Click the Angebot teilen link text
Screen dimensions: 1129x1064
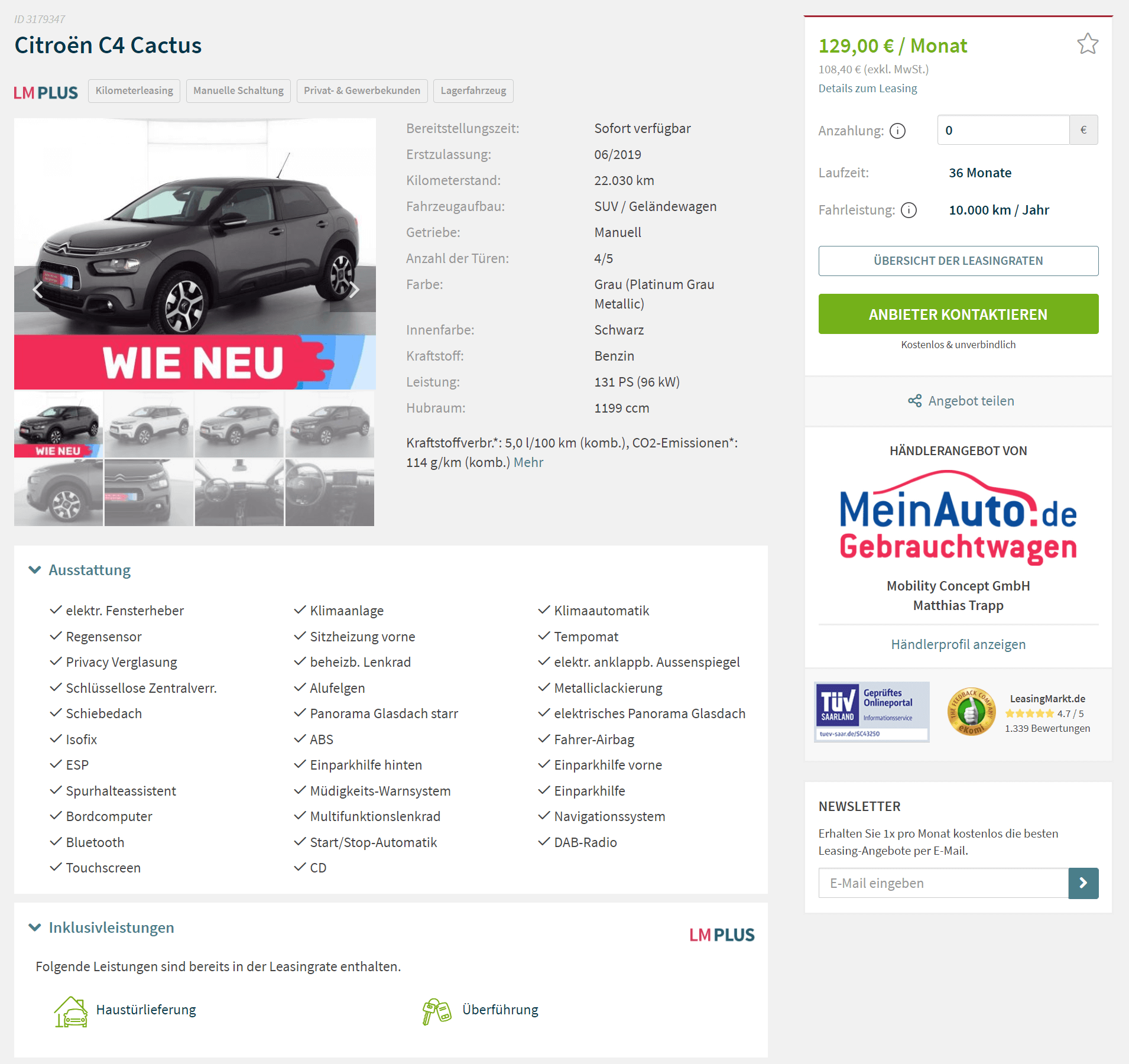[x=971, y=401]
